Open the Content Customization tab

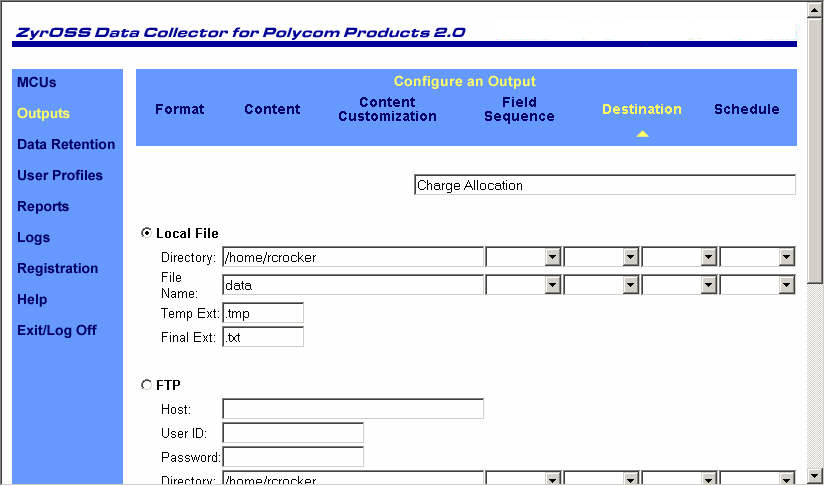point(387,109)
